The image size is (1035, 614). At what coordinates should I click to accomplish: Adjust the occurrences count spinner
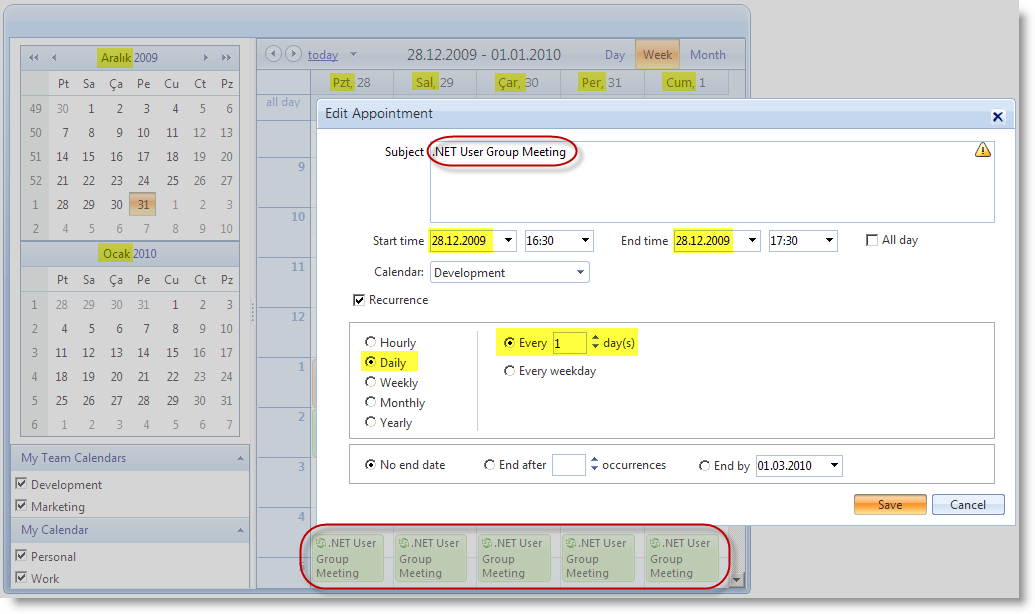click(594, 464)
